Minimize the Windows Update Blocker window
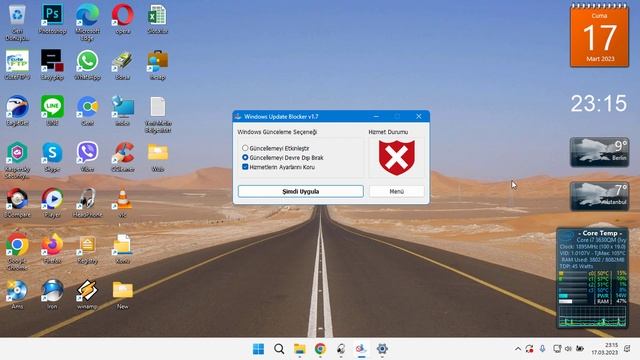Image resolution: width=640 pixels, height=360 pixels. pos(376,116)
